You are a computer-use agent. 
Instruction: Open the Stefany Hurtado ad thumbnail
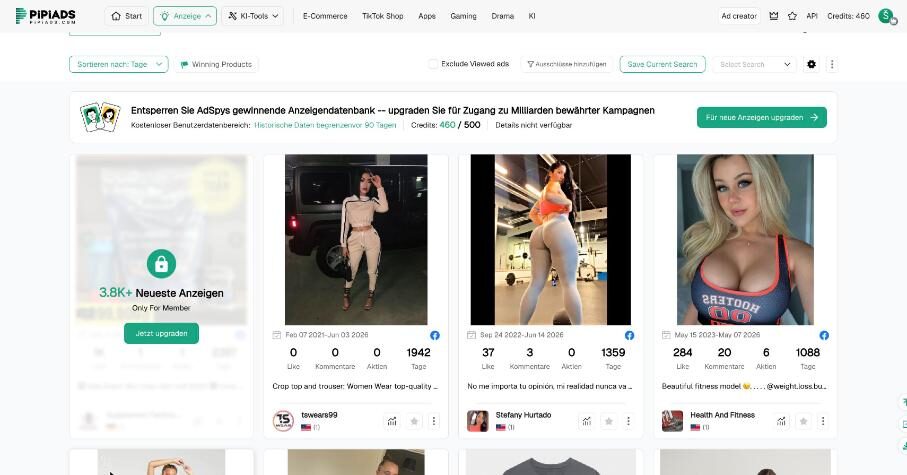click(551, 240)
